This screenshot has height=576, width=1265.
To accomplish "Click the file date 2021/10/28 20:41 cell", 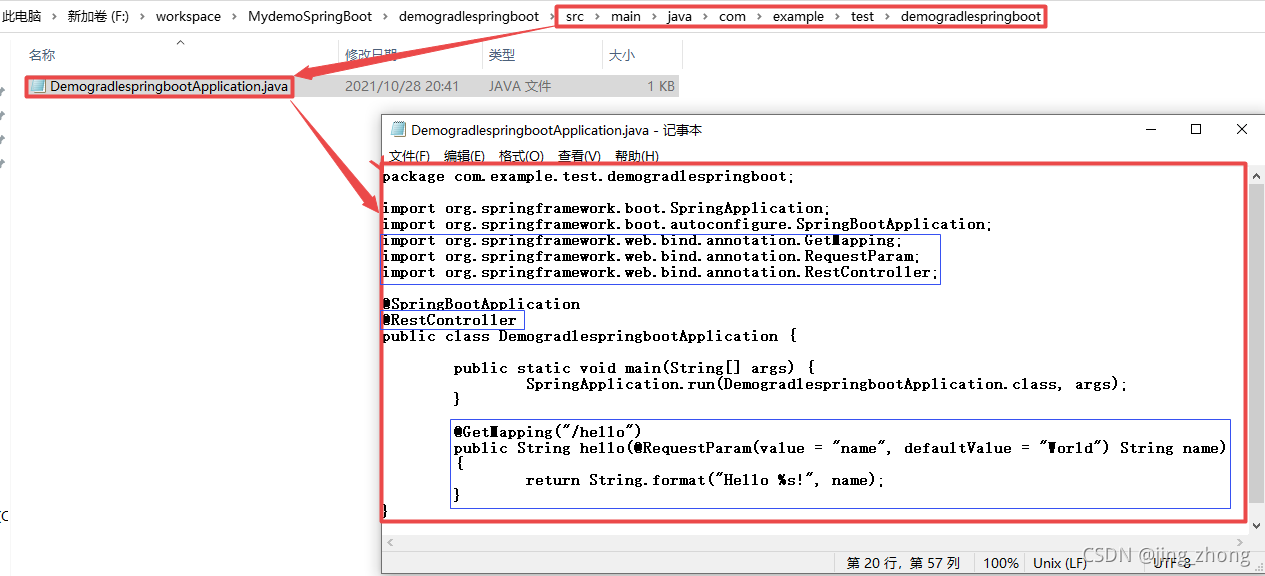I will click(x=402, y=86).
